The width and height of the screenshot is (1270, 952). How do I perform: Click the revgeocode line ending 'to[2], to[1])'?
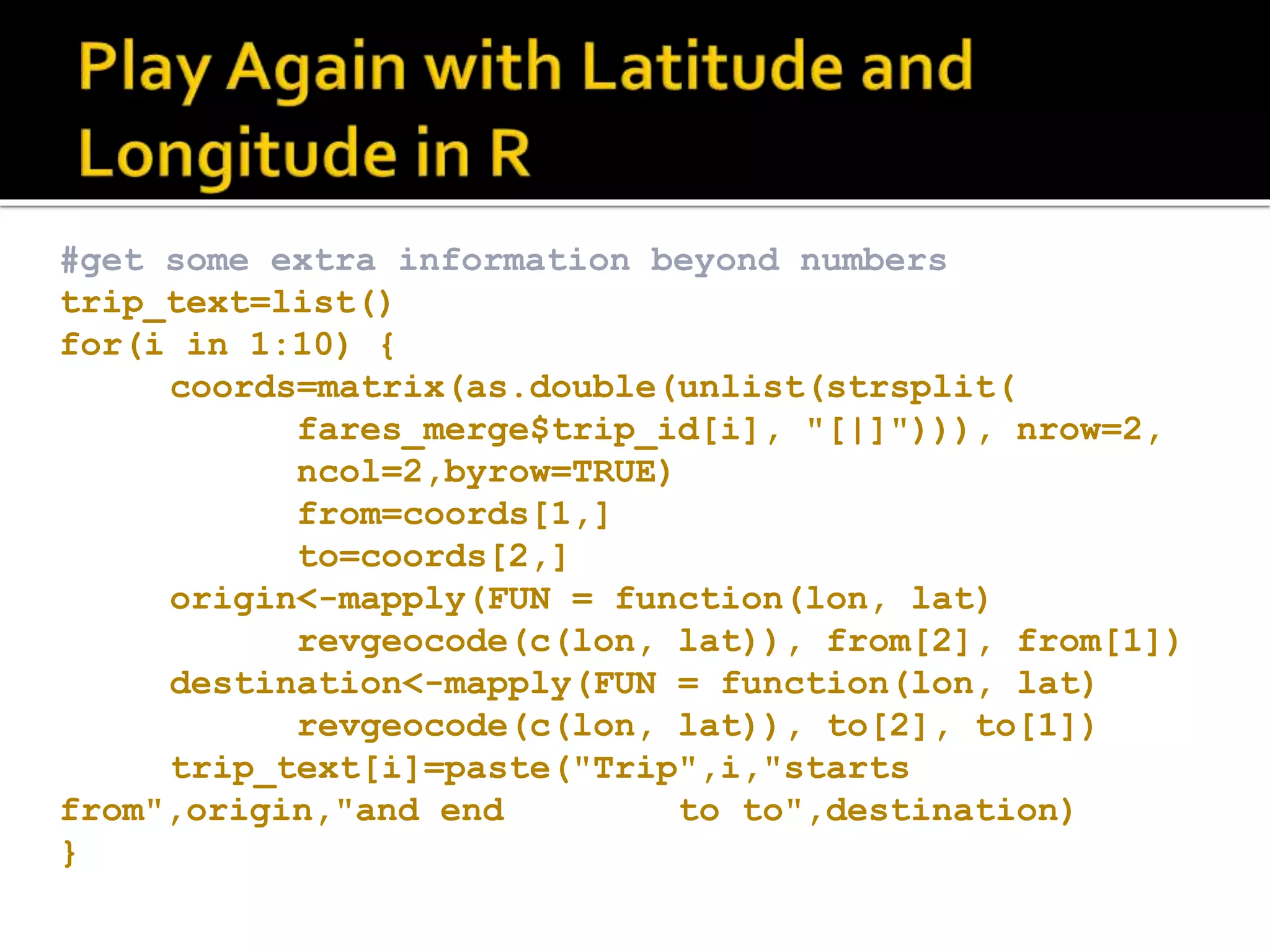coord(696,726)
